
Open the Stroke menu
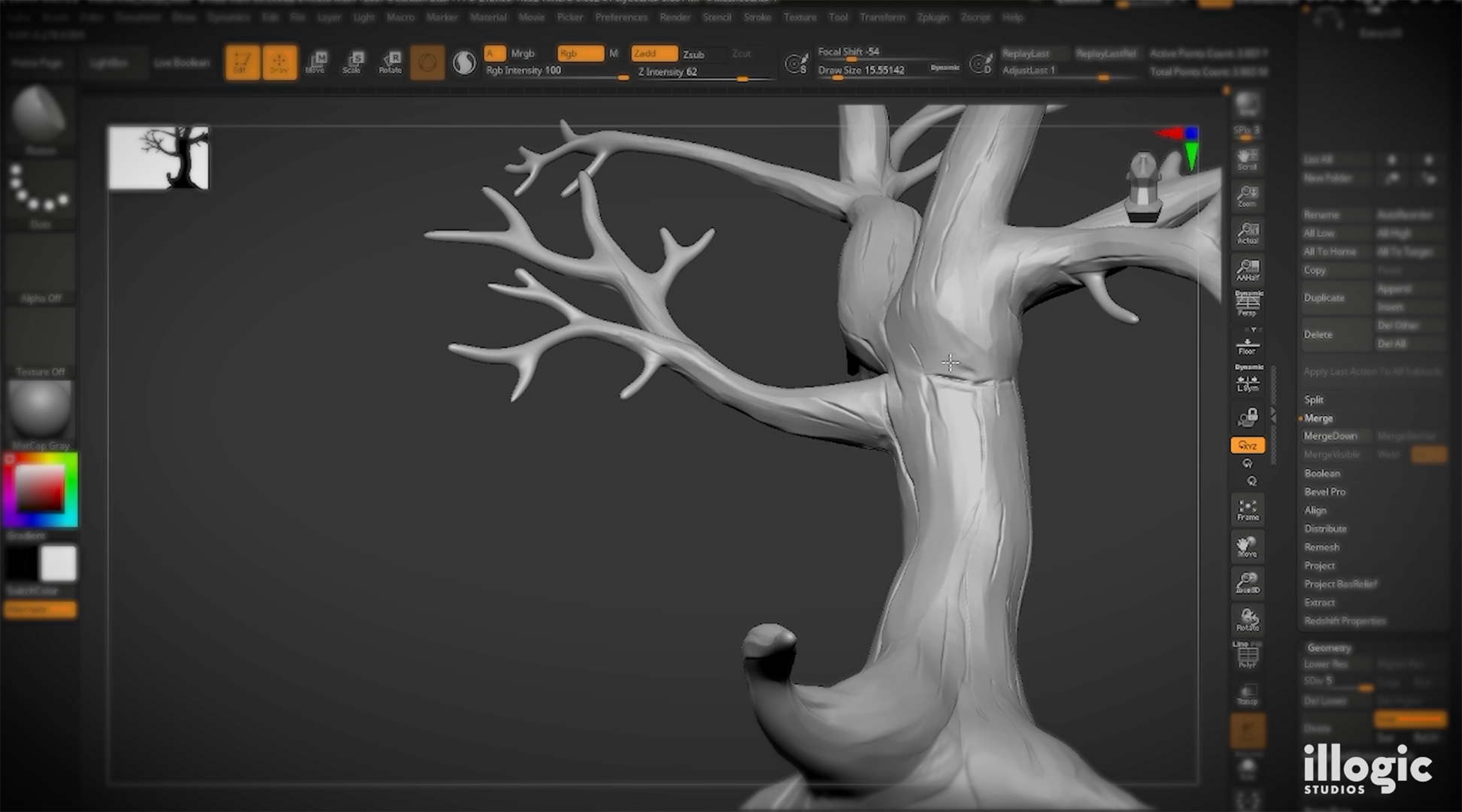757,17
